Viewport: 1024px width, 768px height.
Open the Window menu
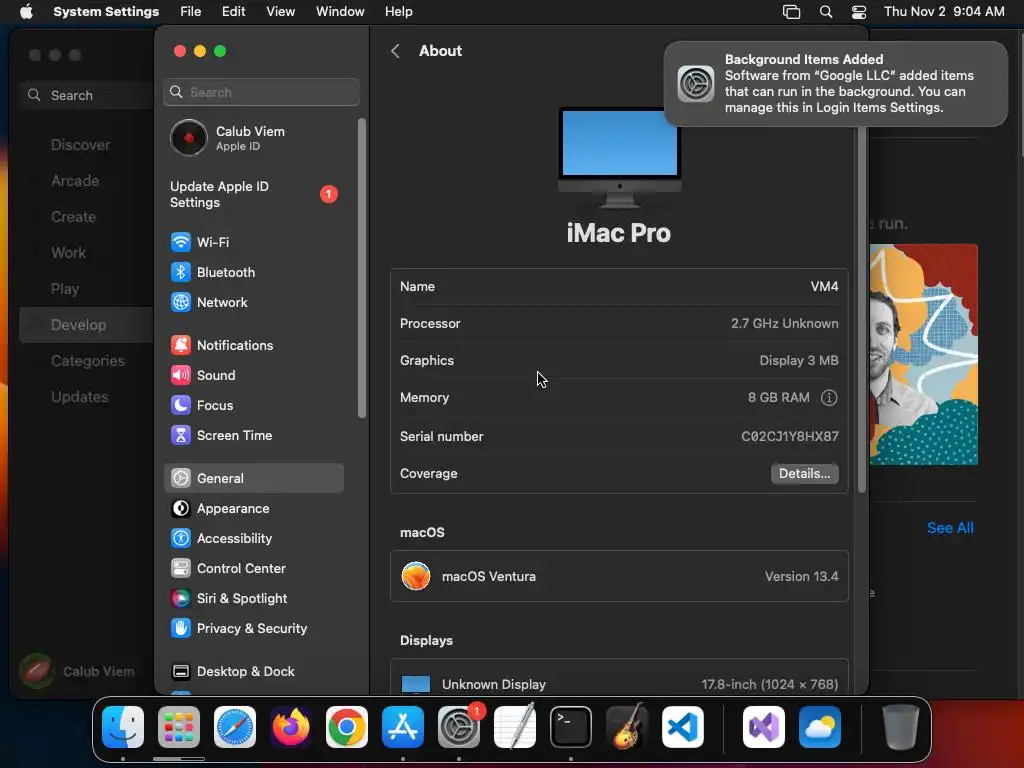[x=340, y=12]
